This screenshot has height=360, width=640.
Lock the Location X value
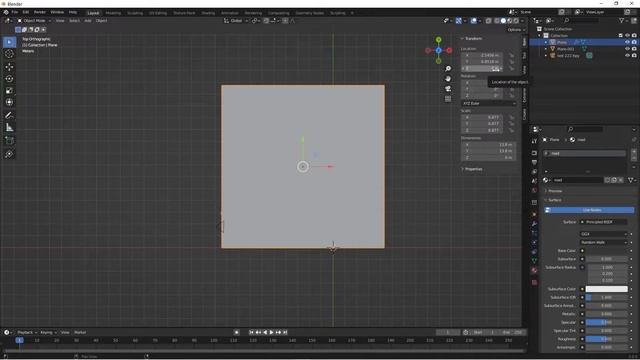511,55
